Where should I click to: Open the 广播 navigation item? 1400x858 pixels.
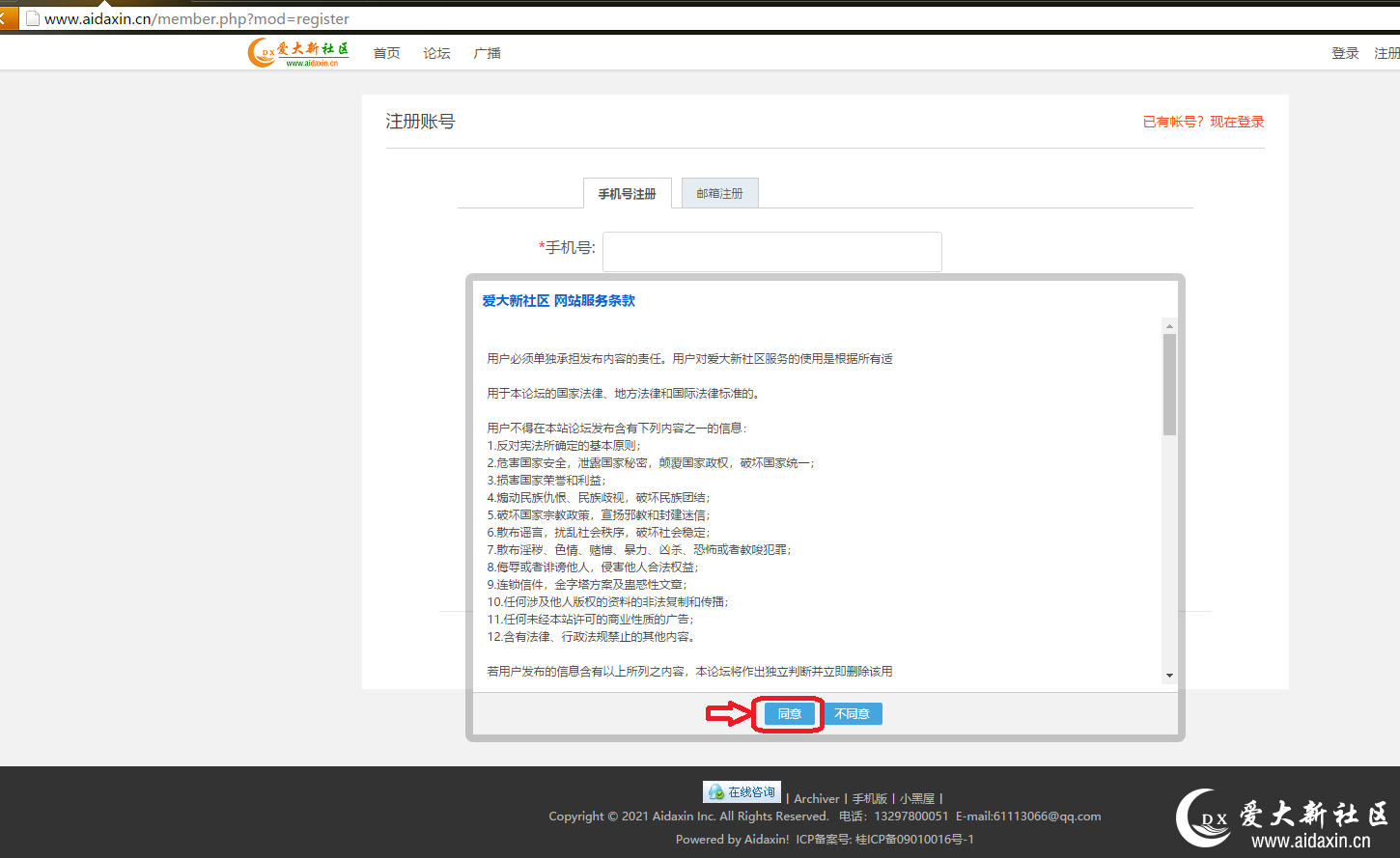(487, 53)
